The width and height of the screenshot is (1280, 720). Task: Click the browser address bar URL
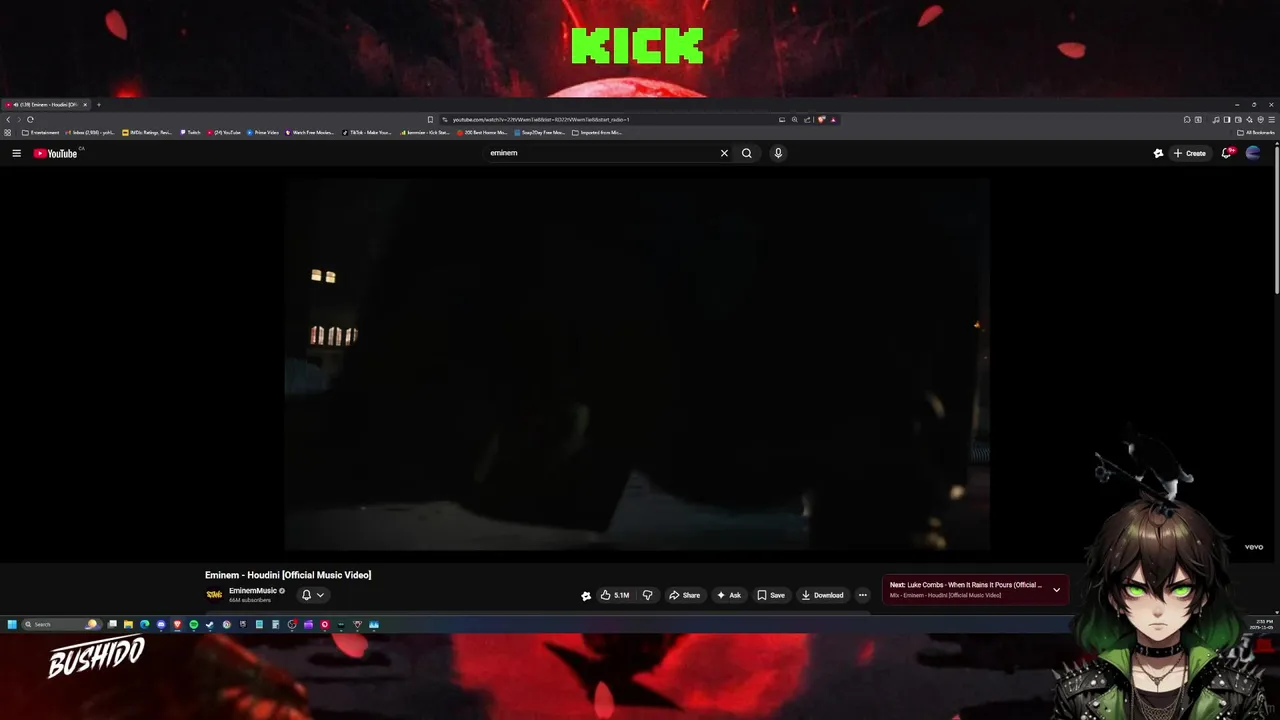pyautogui.click(x=541, y=119)
